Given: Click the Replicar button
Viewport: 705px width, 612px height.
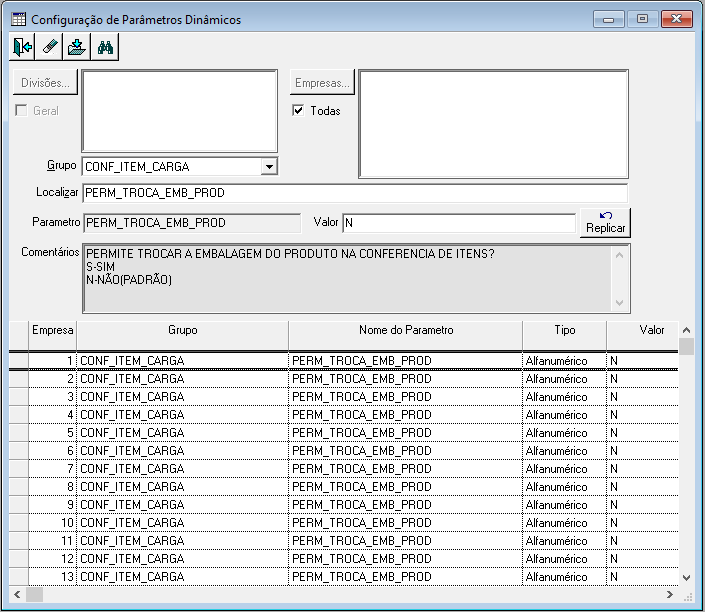Looking at the screenshot, I should coord(605,223).
